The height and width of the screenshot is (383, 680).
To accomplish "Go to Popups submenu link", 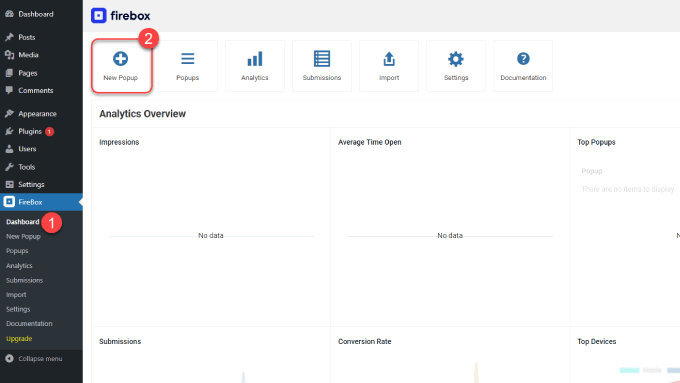I will click(17, 251).
